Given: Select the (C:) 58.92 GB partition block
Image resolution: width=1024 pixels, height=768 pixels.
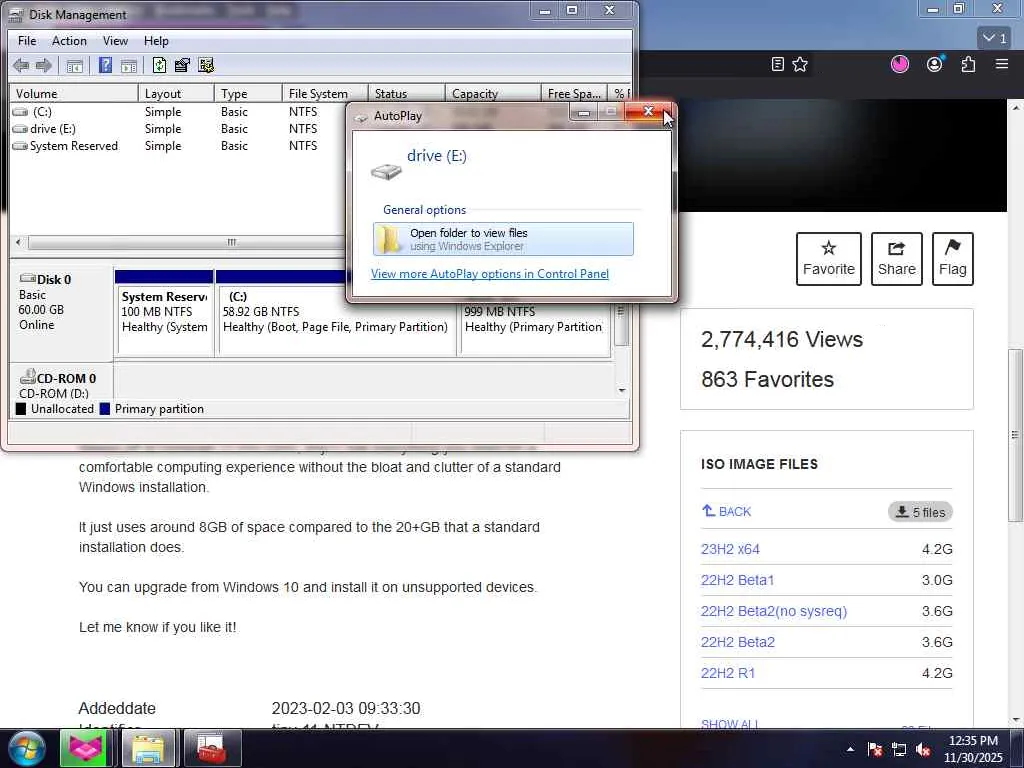Looking at the screenshot, I should [336, 320].
